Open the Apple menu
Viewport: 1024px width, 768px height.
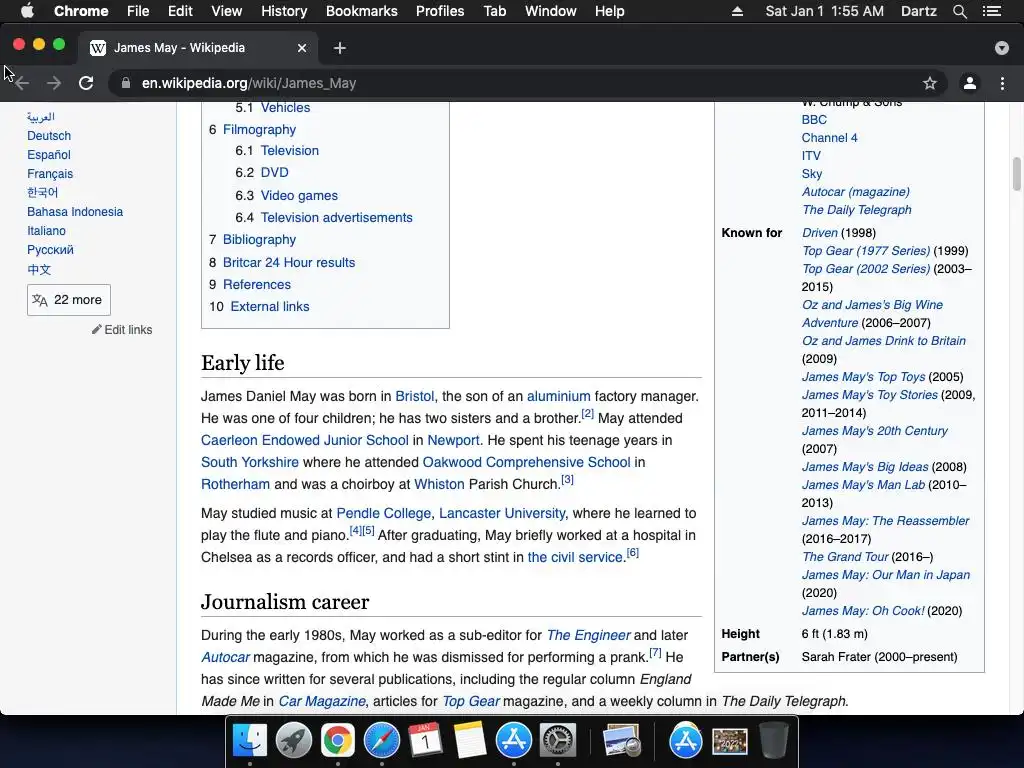[27, 11]
